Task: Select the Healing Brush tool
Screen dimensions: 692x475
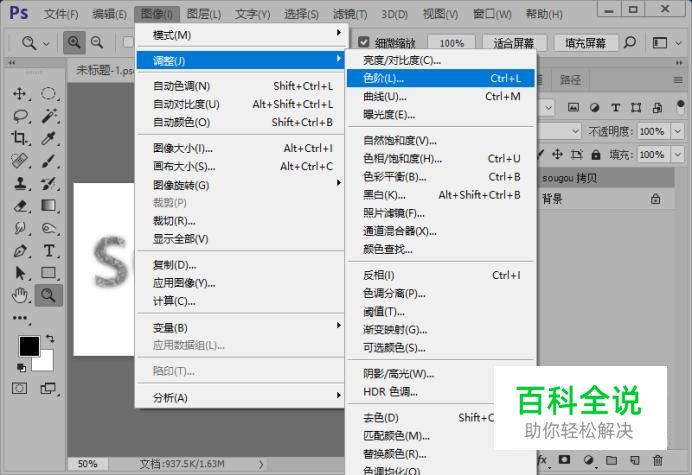Action: [19, 161]
